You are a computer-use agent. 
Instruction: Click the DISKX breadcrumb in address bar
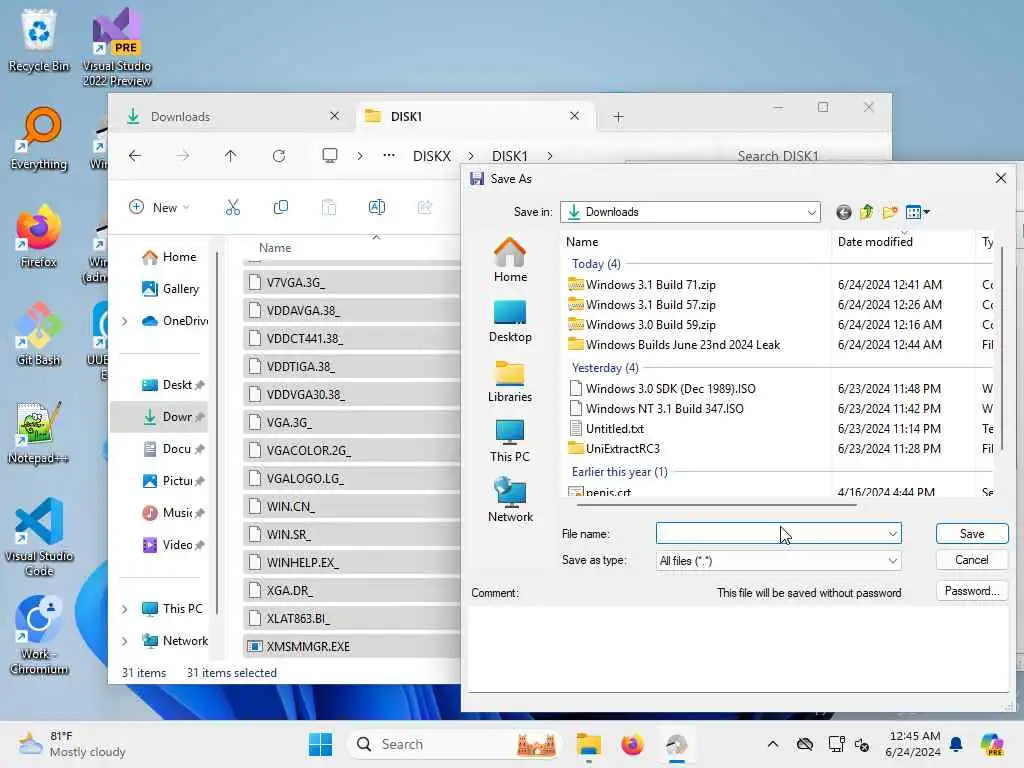click(x=432, y=156)
